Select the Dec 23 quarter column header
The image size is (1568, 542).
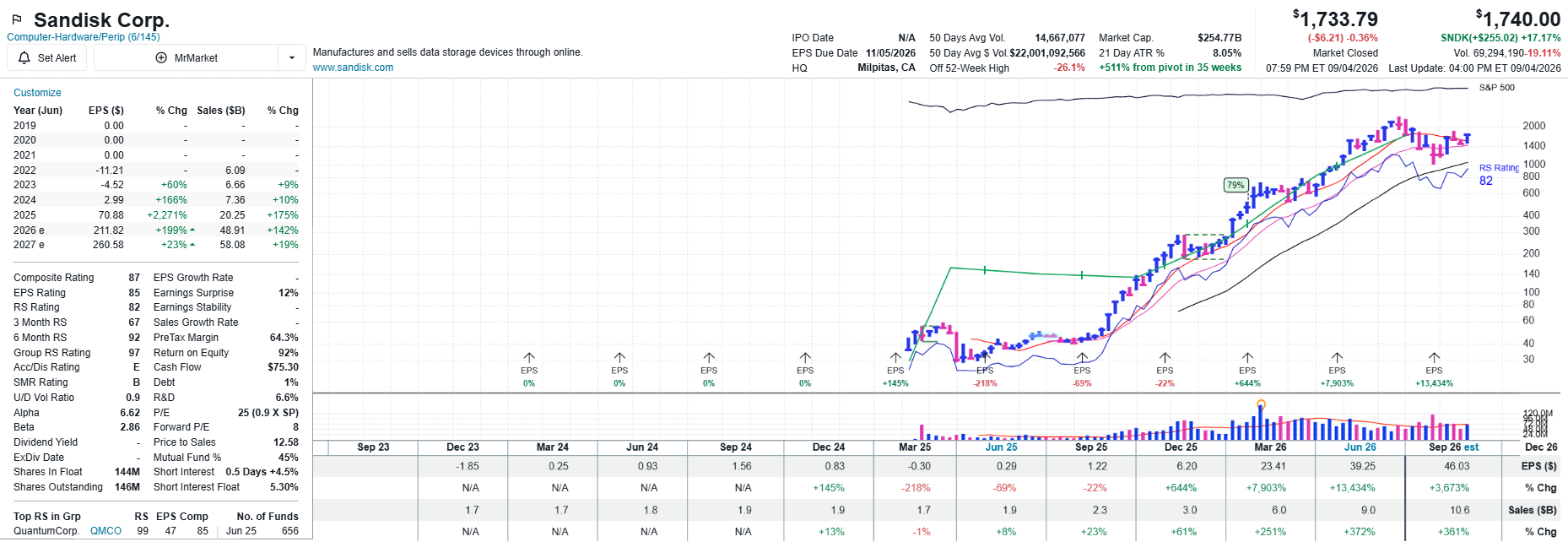pos(462,447)
